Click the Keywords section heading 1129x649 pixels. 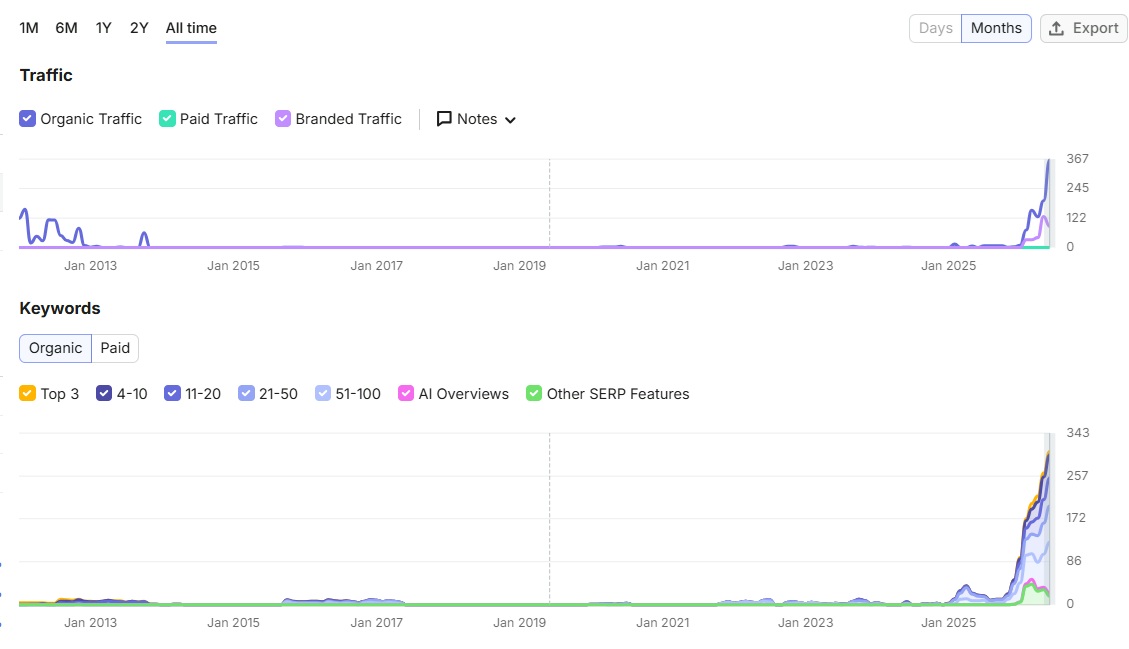(60, 308)
